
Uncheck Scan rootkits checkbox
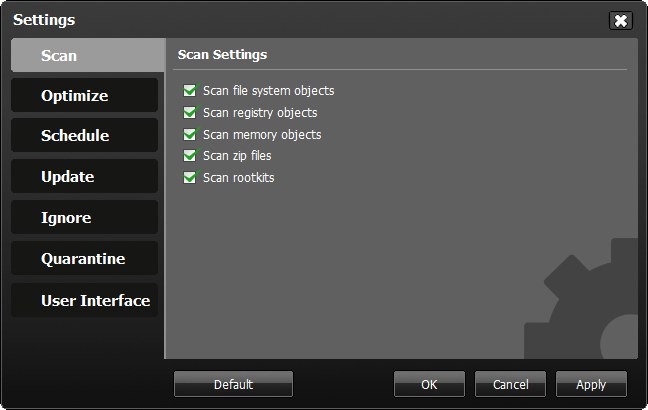[190, 178]
